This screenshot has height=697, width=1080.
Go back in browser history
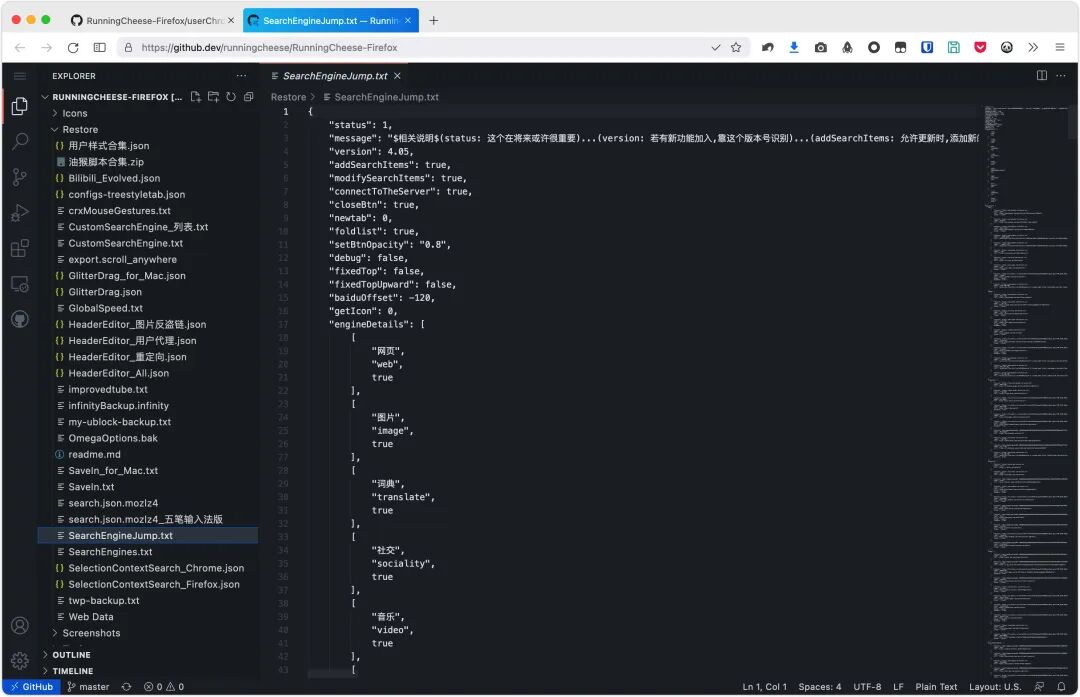coord(20,48)
